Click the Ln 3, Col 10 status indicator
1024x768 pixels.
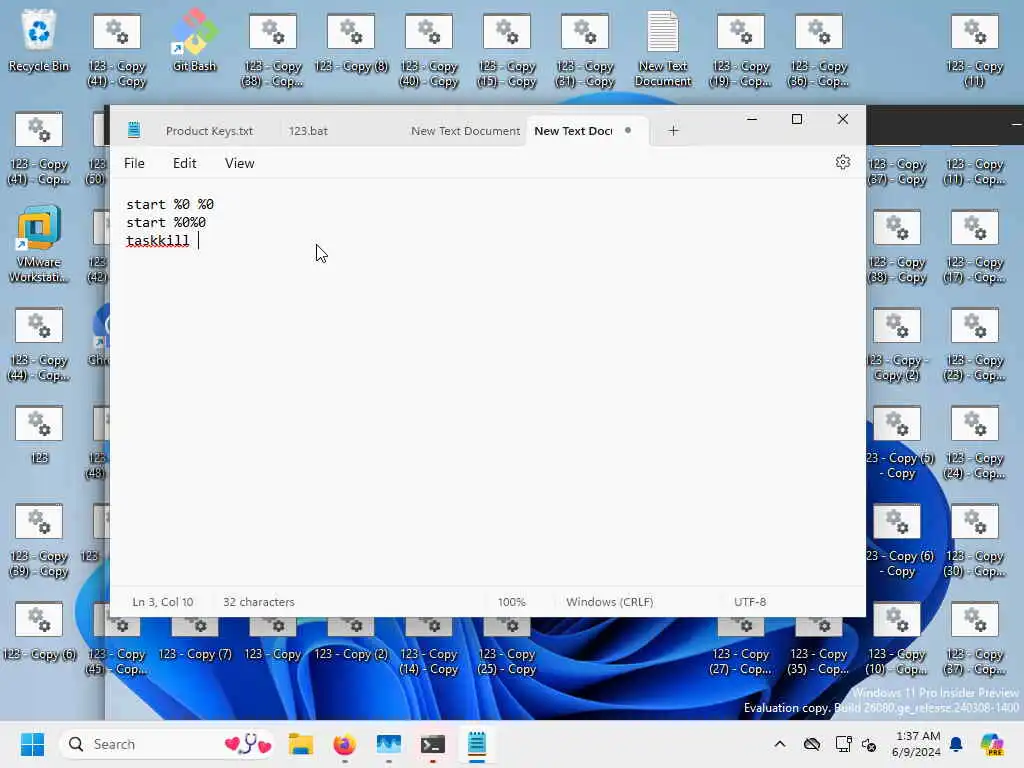point(163,602)
